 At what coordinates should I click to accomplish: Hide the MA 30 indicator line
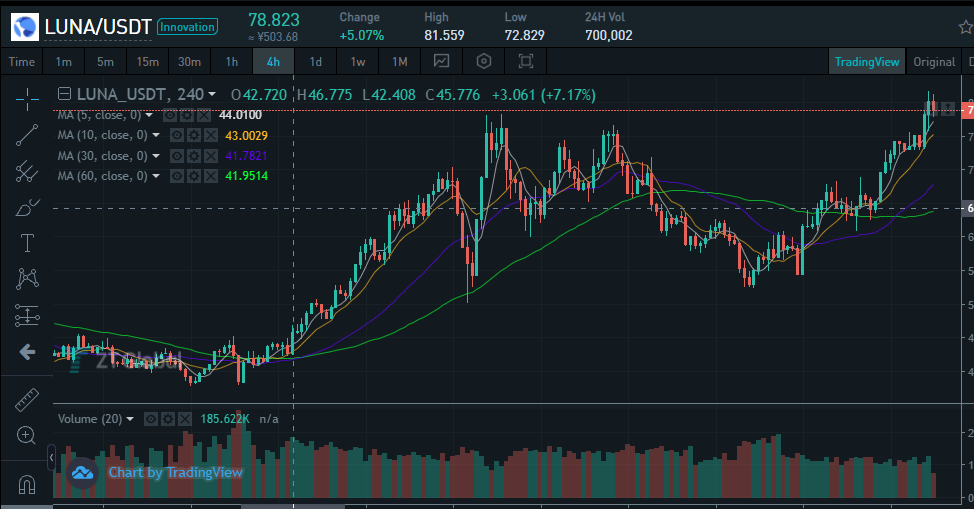pos(177,156)
